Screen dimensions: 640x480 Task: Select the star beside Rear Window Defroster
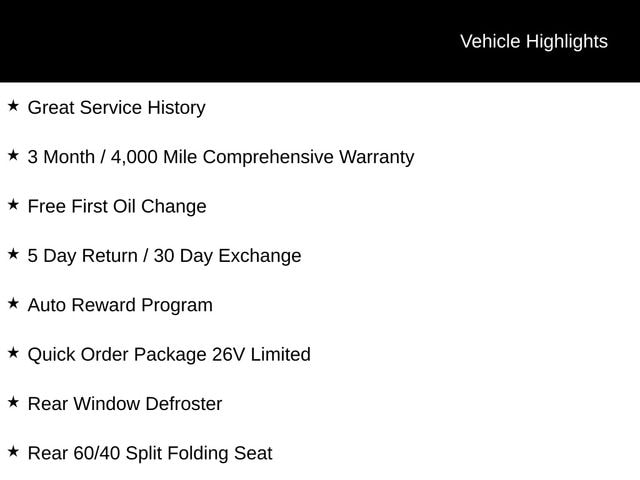click(x=13, y=402)
